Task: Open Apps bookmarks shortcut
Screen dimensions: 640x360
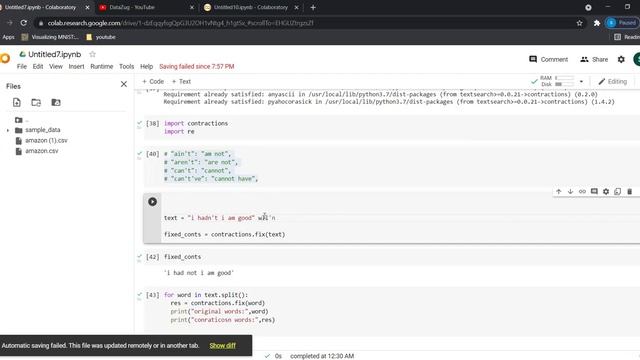Action: coord(8,37)
